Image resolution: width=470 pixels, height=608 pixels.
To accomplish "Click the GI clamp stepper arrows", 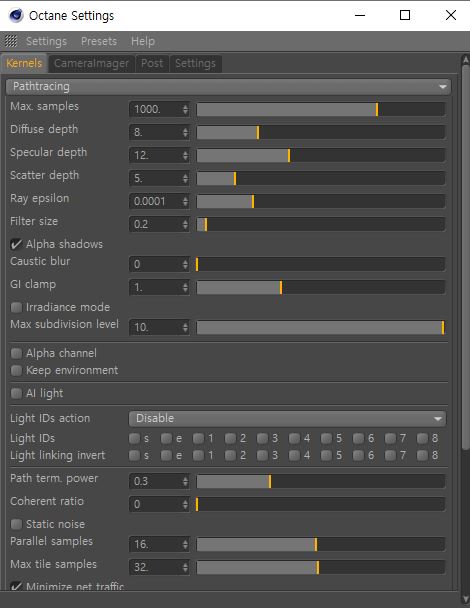I will click(185, 288).
